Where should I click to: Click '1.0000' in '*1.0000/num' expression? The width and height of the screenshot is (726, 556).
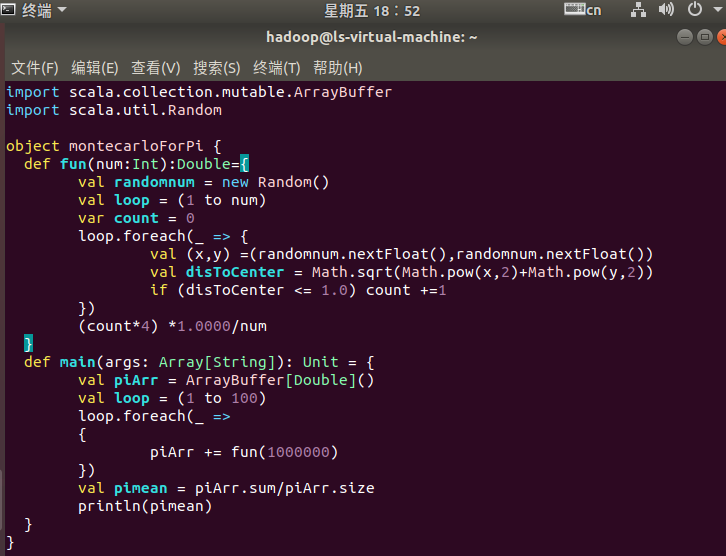(x=204, y=326)
